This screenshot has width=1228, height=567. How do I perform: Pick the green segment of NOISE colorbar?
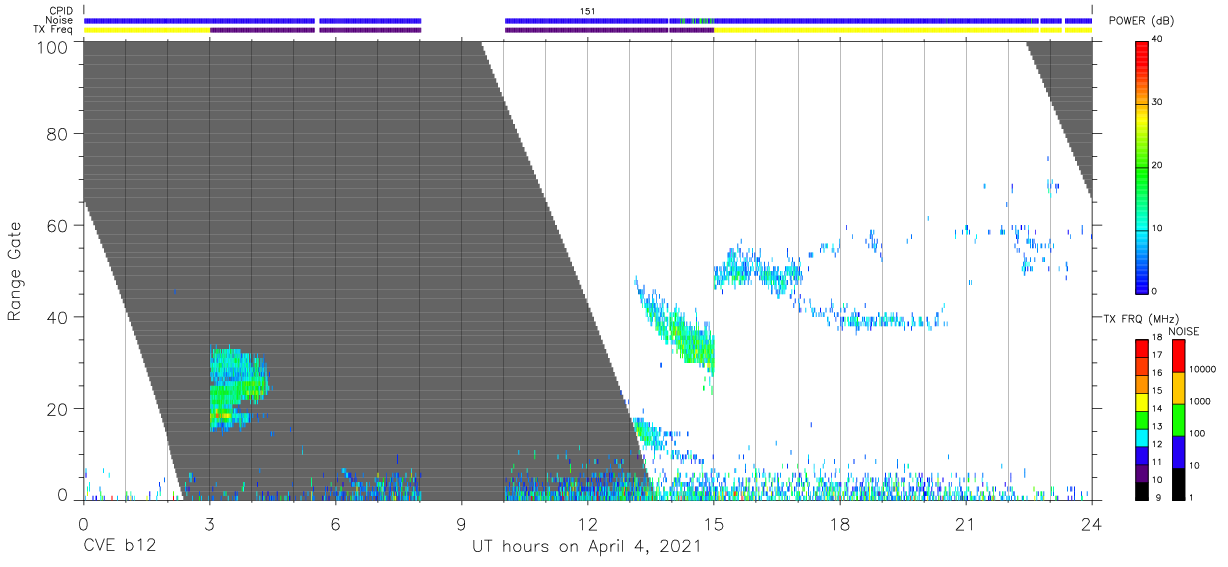pos(1178,420)
